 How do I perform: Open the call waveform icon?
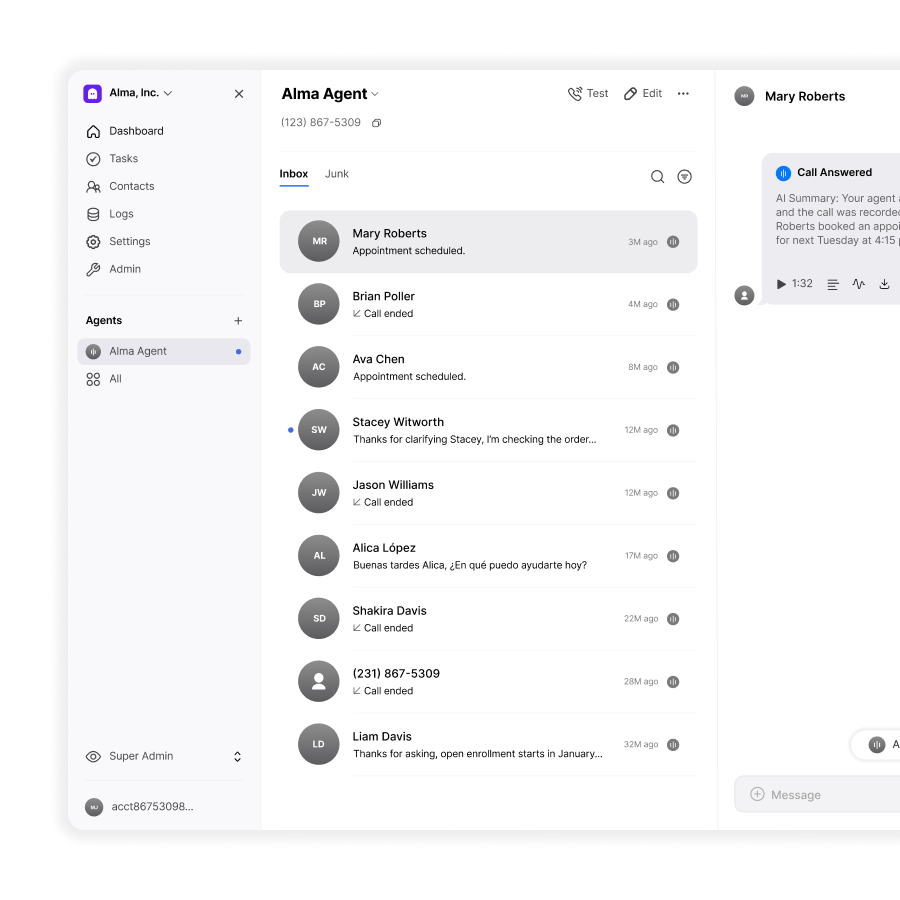pos(859,284)
